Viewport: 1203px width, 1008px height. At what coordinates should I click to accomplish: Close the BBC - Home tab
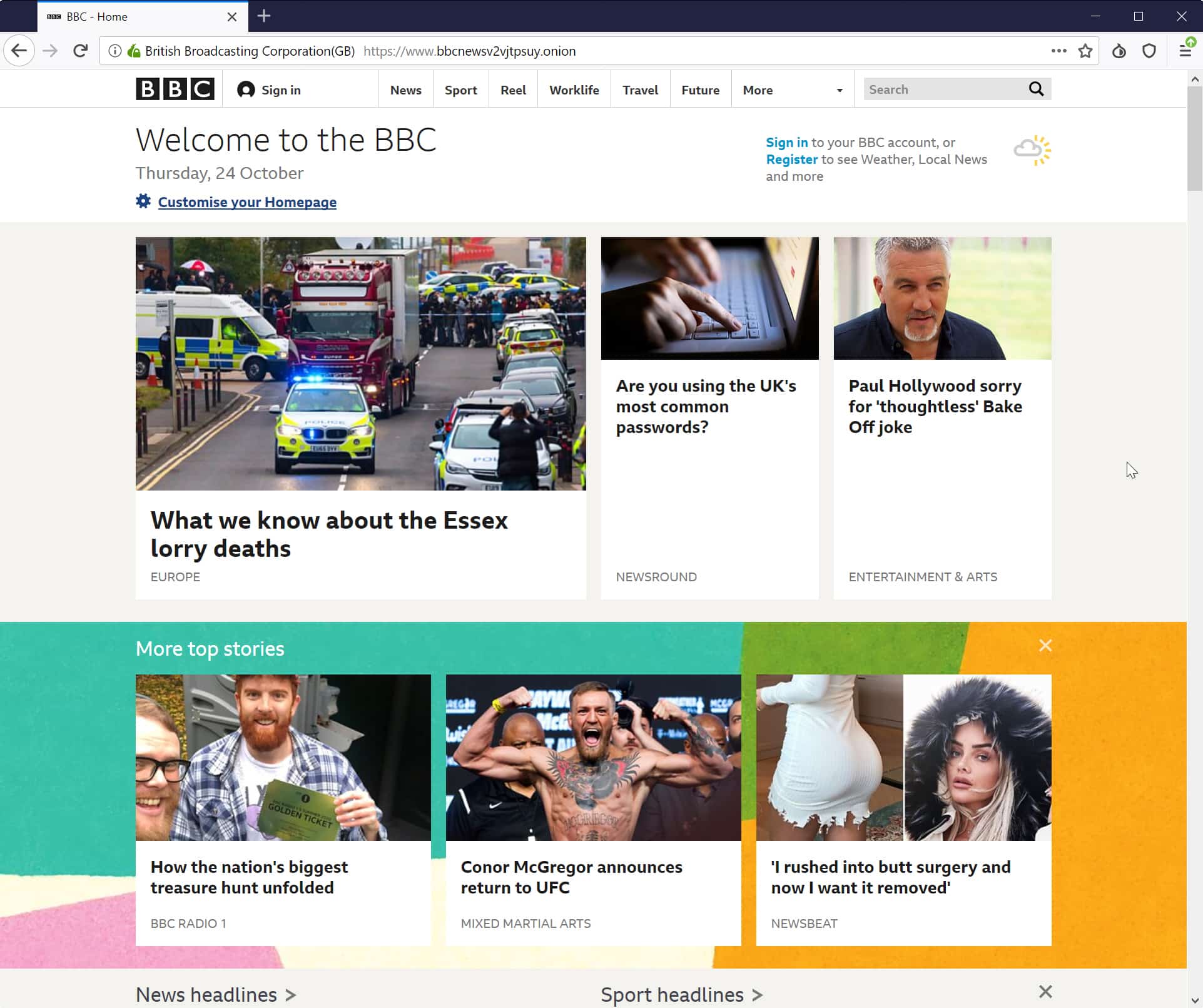(232, 17)
